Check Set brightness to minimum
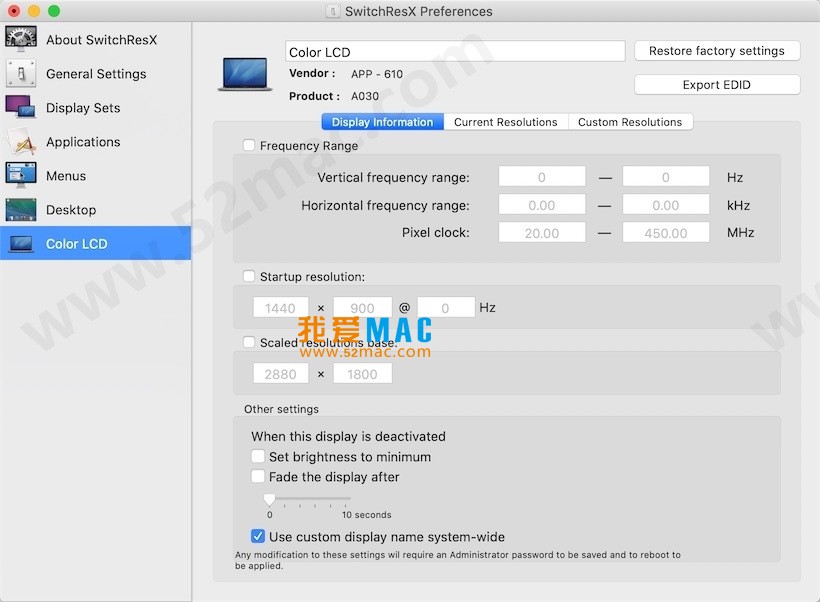The height and width of the screenshot is (602, 820). point(258,456)
